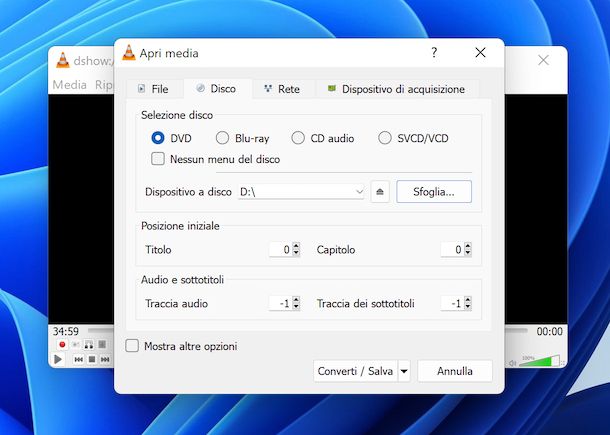Close the VLC main window behind dialog

point(543,60)
